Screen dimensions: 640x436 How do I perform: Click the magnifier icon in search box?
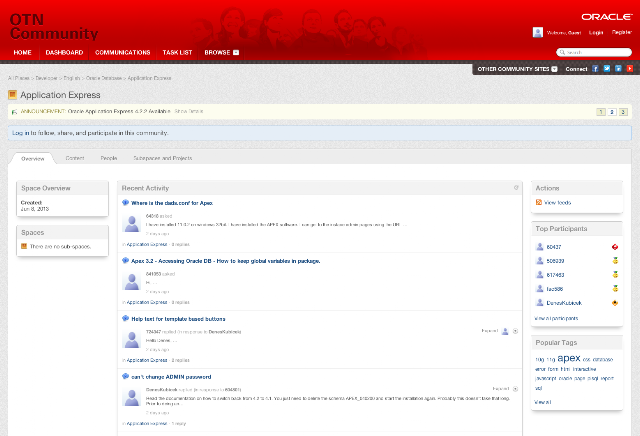(562, 52)
